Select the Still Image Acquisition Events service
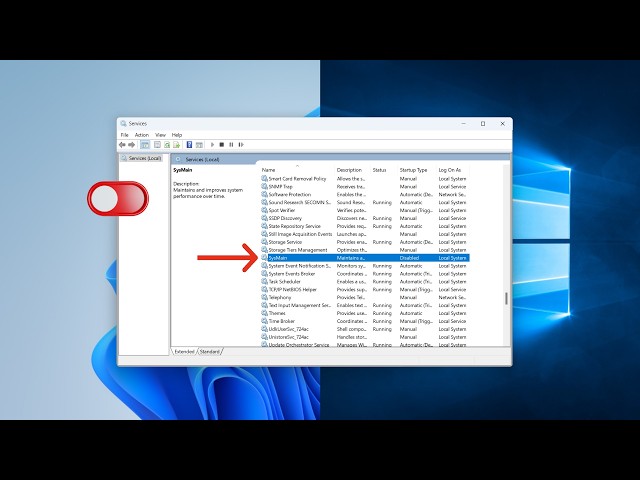Viewport: 640px width, 480px height. coord(300,234)
